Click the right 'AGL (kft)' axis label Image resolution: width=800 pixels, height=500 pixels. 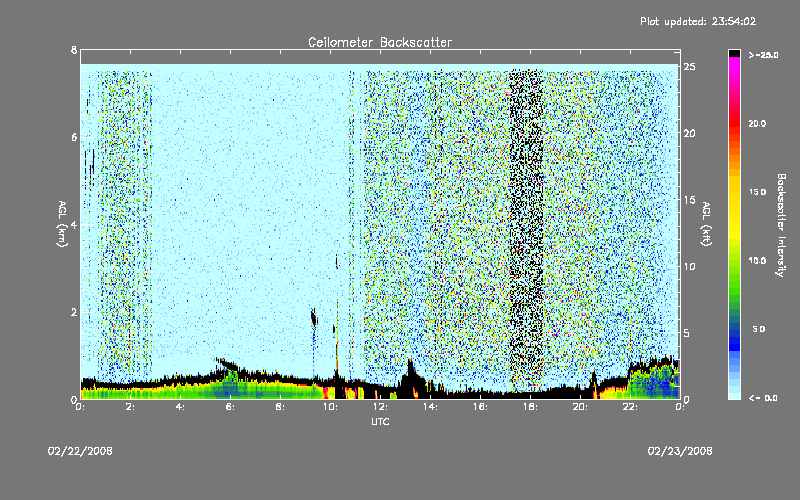pos(706,224)
